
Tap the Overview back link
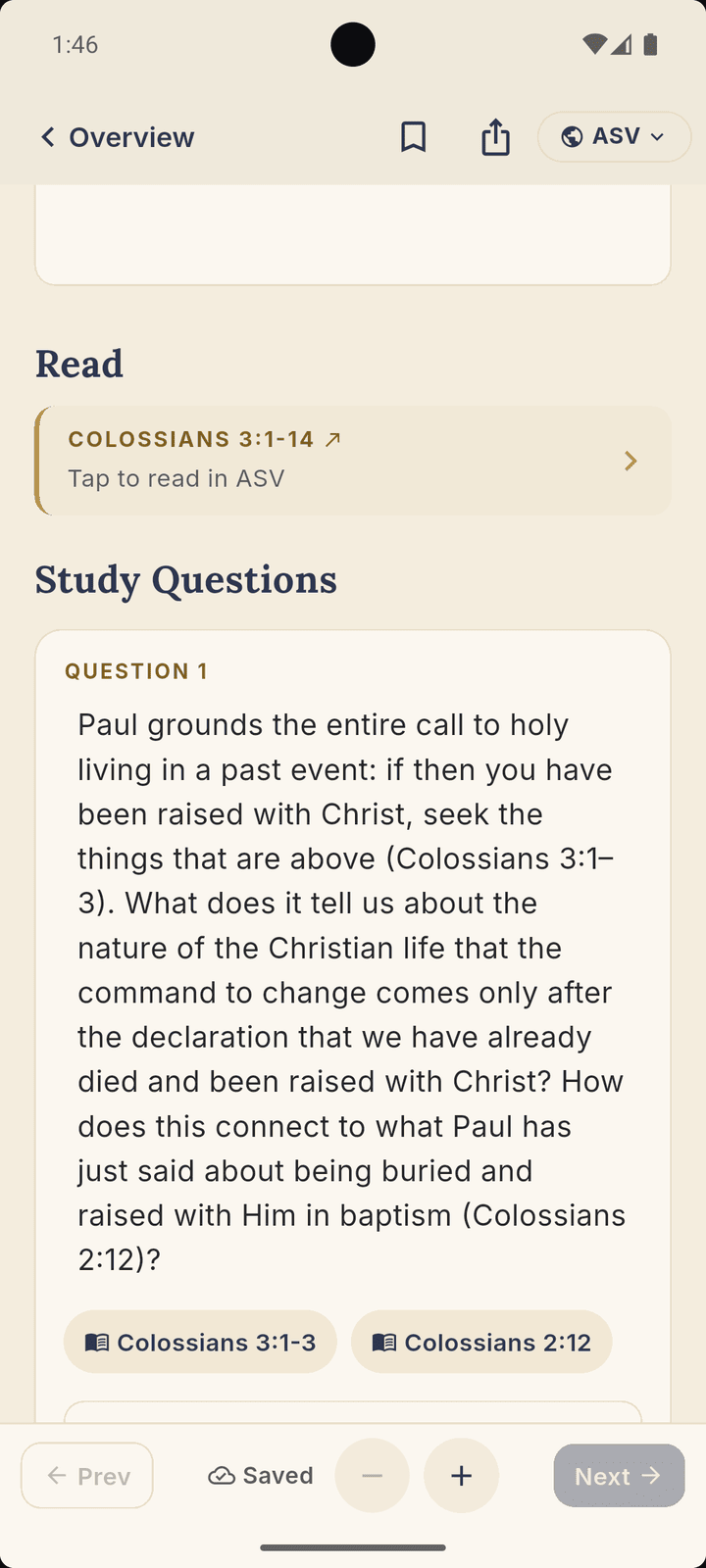(x=116, y=137)
